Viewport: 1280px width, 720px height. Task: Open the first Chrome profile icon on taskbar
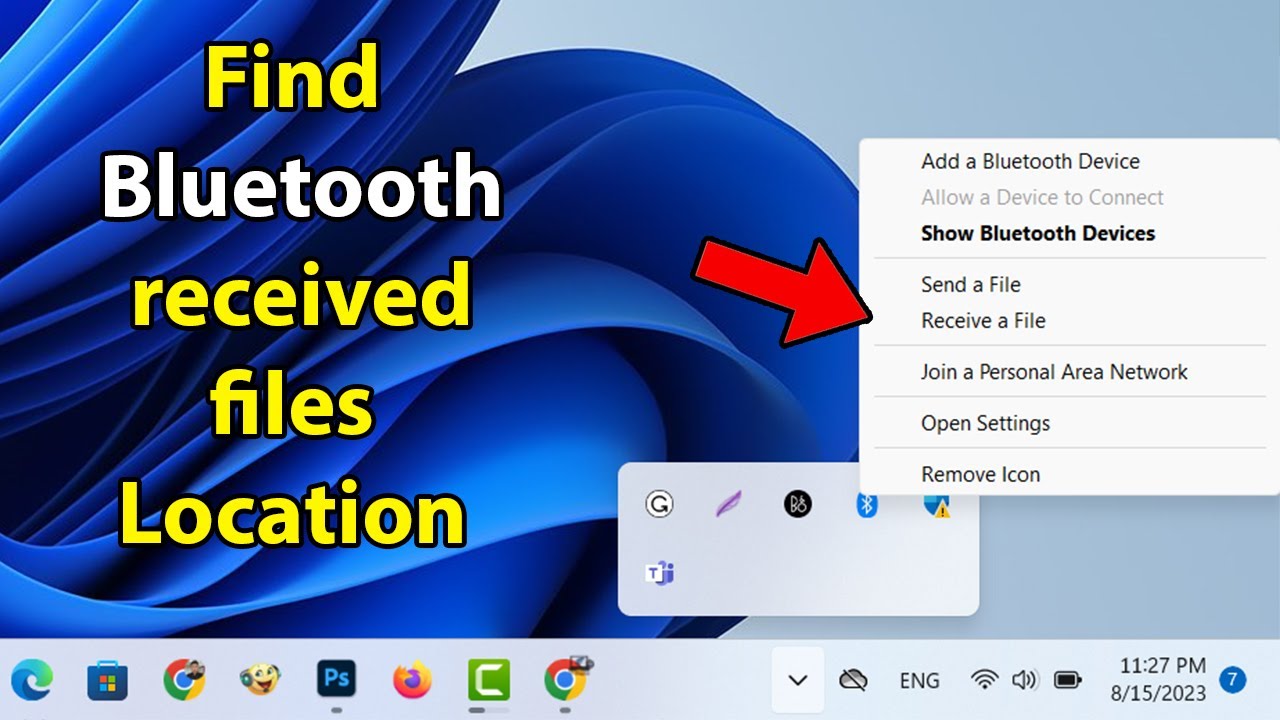(x=184, y=680)
